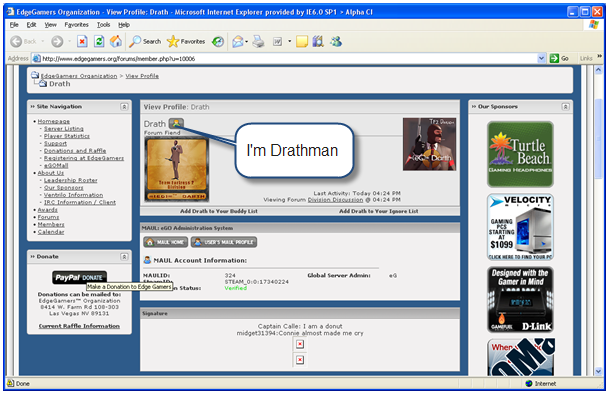Collapse the Site Navigation panel

point(124,106)
